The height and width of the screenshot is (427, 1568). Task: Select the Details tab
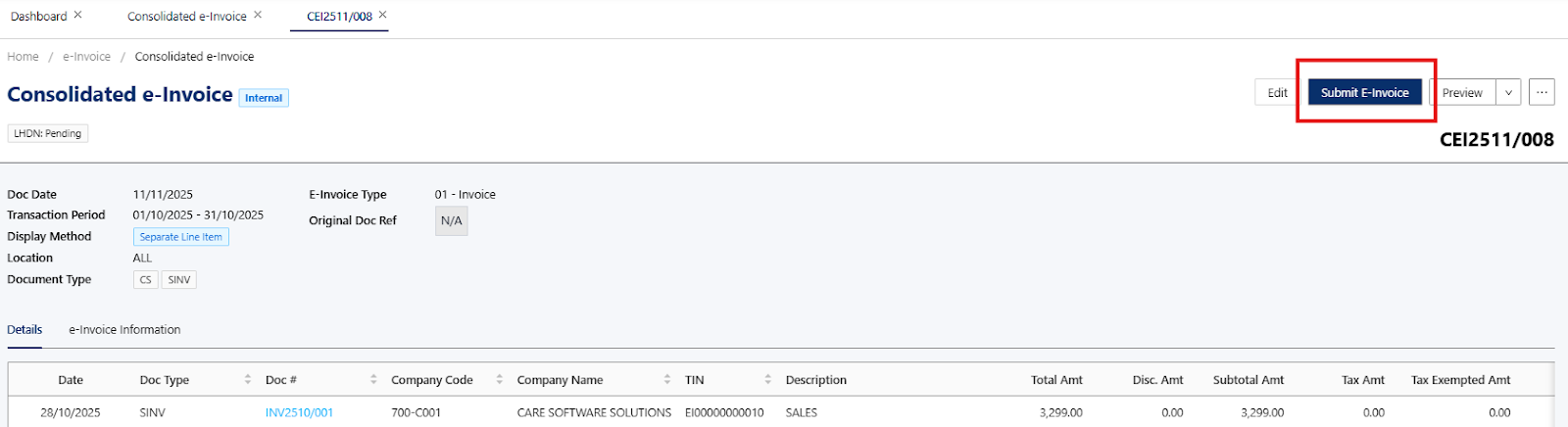click(24, 330)
